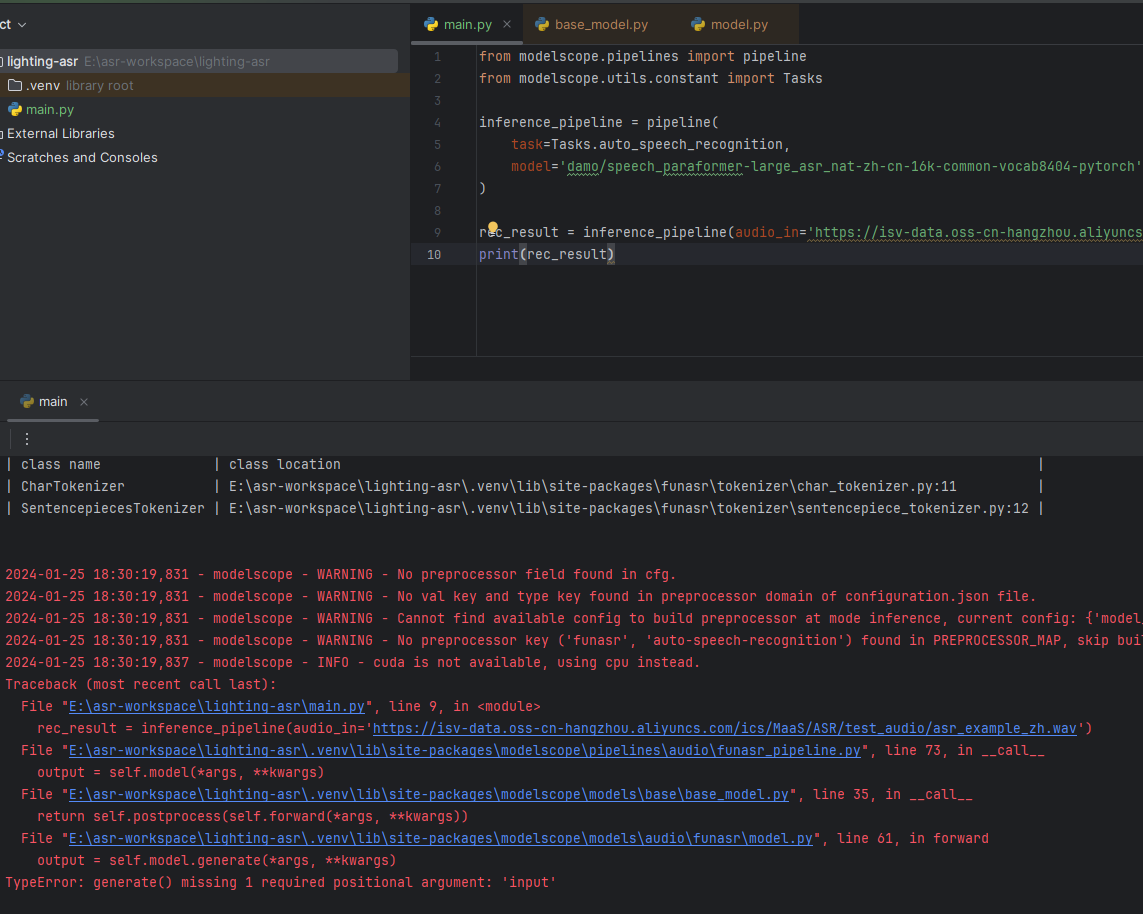Click 'return self.postprocess(self.forward' line in console
This screenshot has height=914, width=1143.
point(253,816)
